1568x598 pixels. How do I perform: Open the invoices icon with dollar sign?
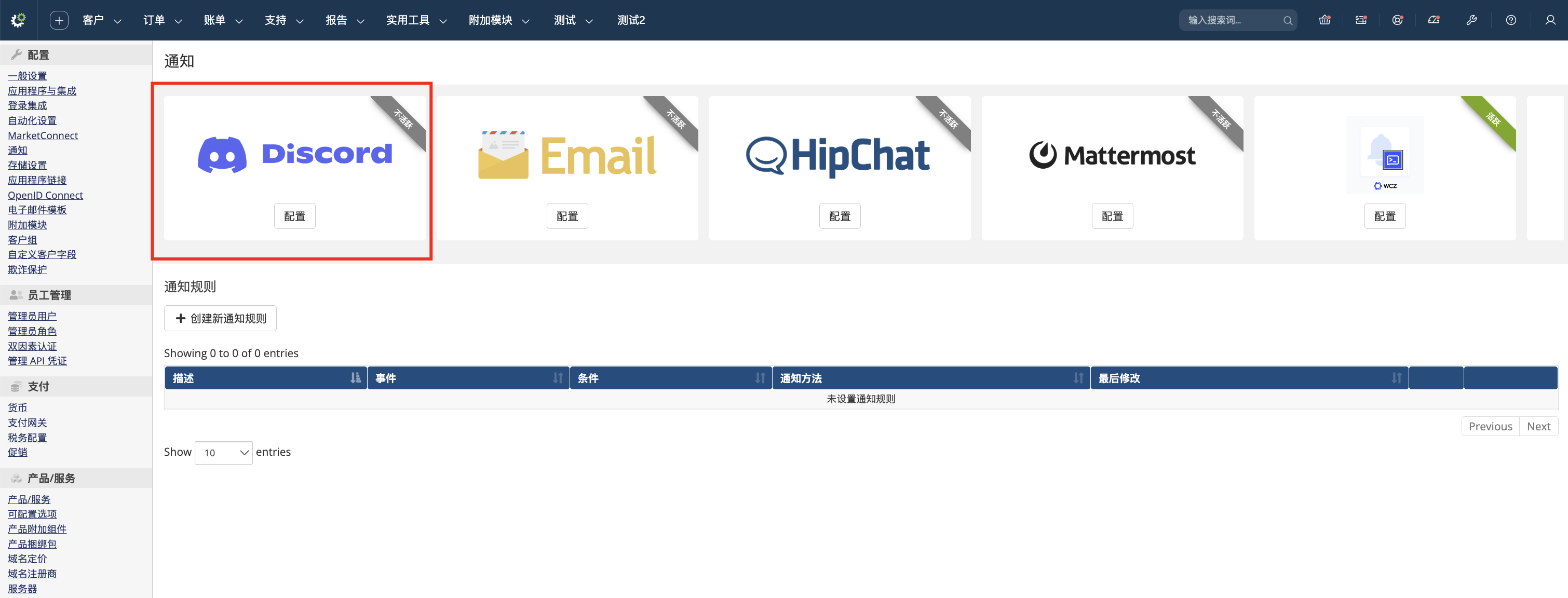(x=1361, y=20)
